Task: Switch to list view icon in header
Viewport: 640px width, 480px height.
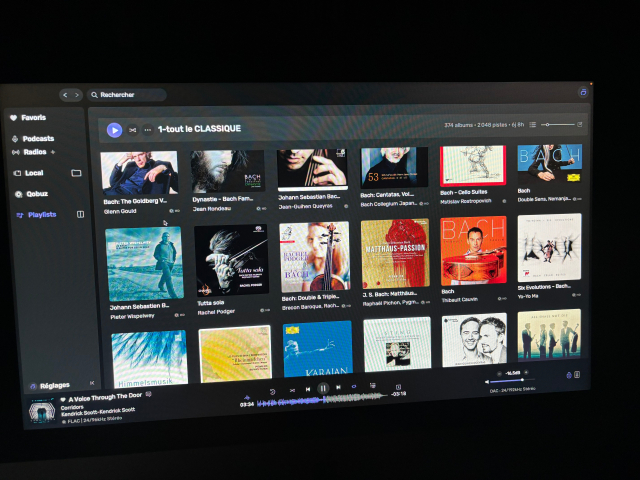Action: click(533, 124)
